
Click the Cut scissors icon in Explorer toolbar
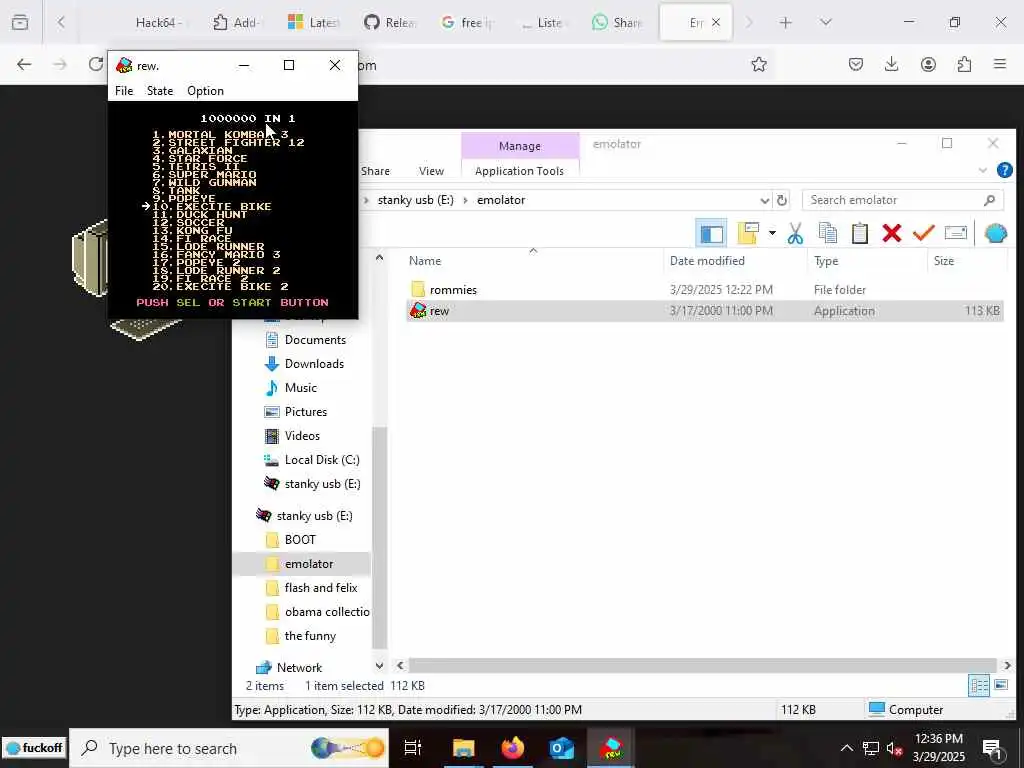click(795, 233)
